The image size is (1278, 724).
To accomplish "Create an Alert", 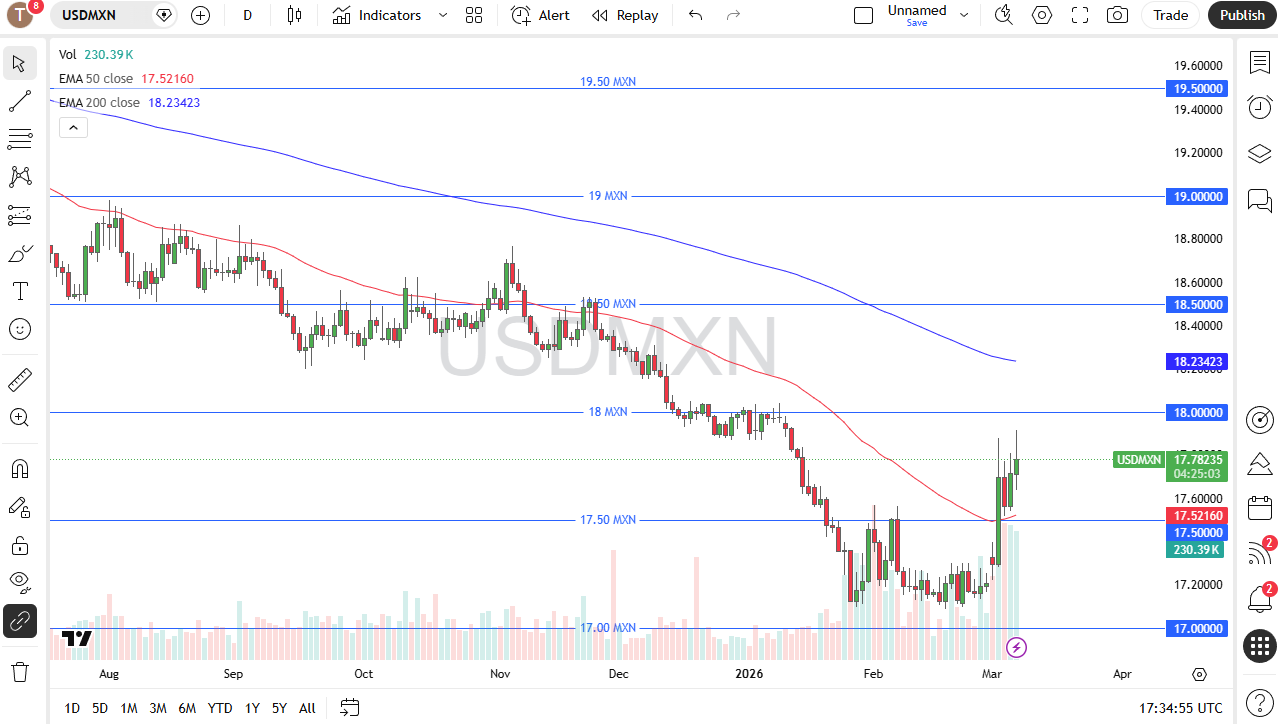I will click(540, 15).
